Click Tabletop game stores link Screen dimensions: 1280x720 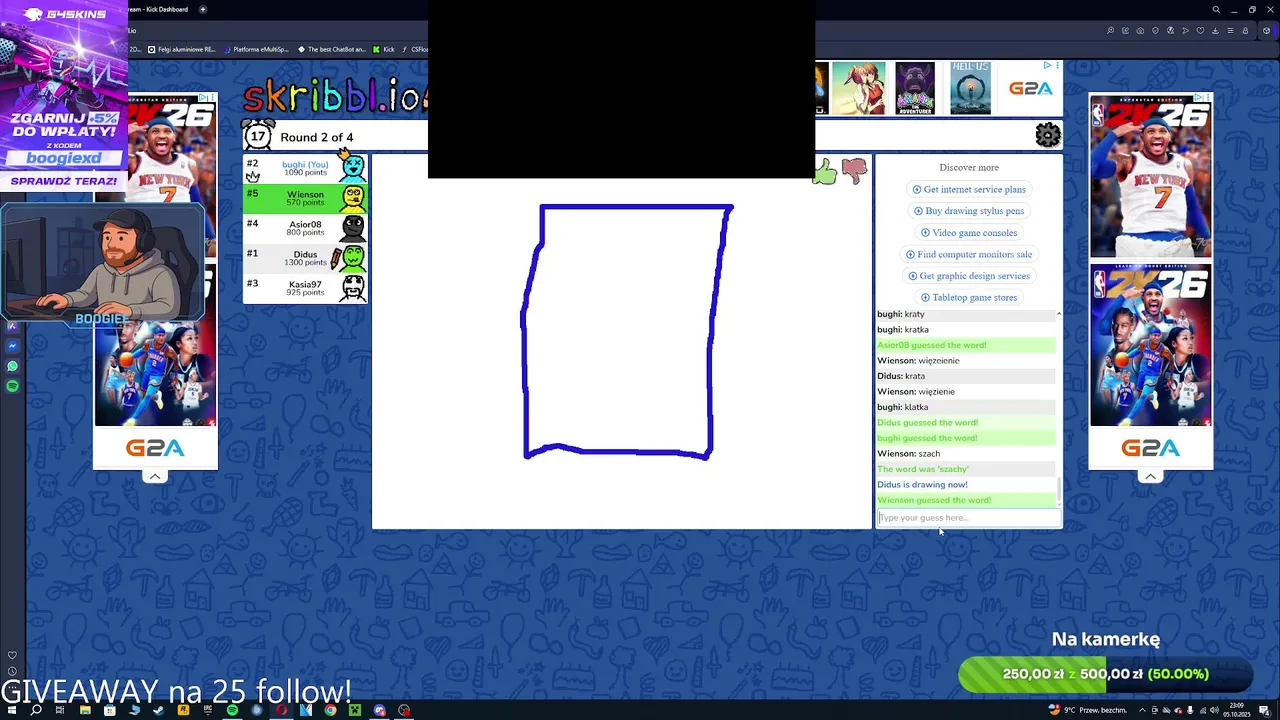[968, 297]
